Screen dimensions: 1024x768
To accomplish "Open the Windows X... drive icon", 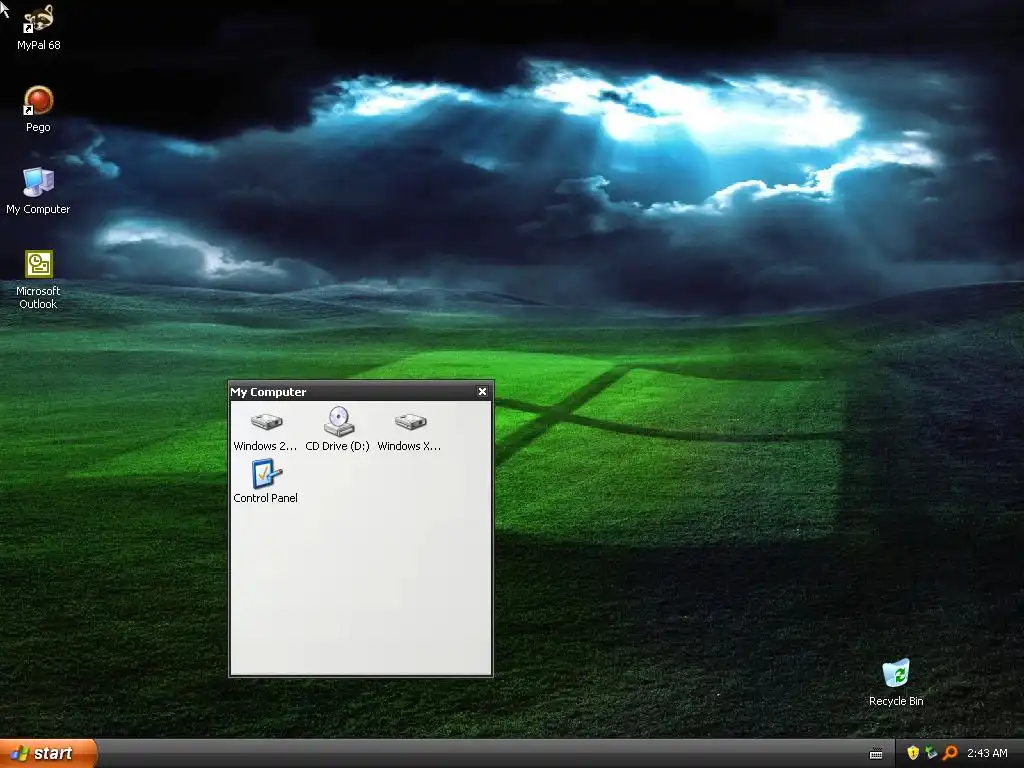I will pos(409,429).
